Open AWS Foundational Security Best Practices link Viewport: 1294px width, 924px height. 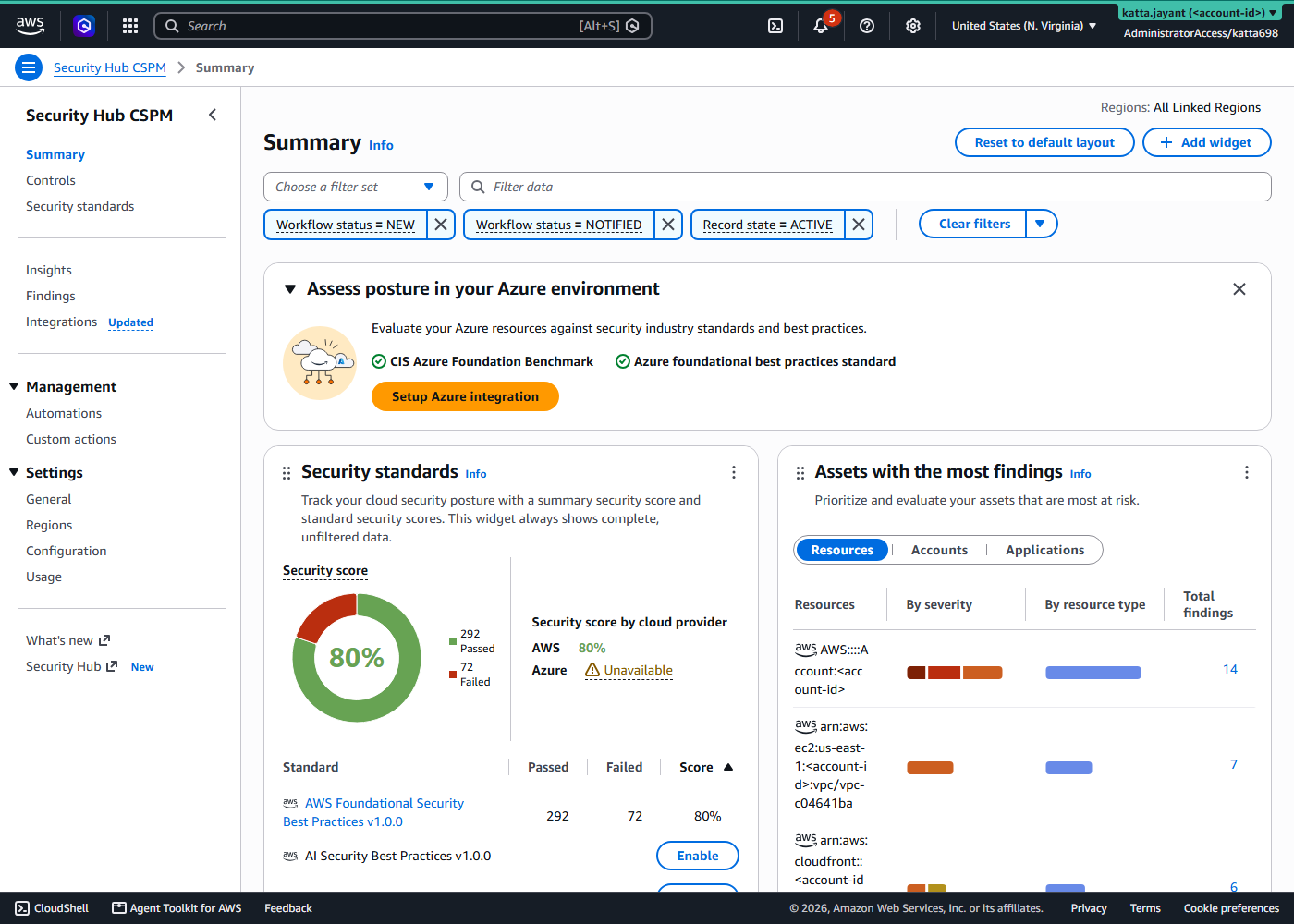[373, 812]
